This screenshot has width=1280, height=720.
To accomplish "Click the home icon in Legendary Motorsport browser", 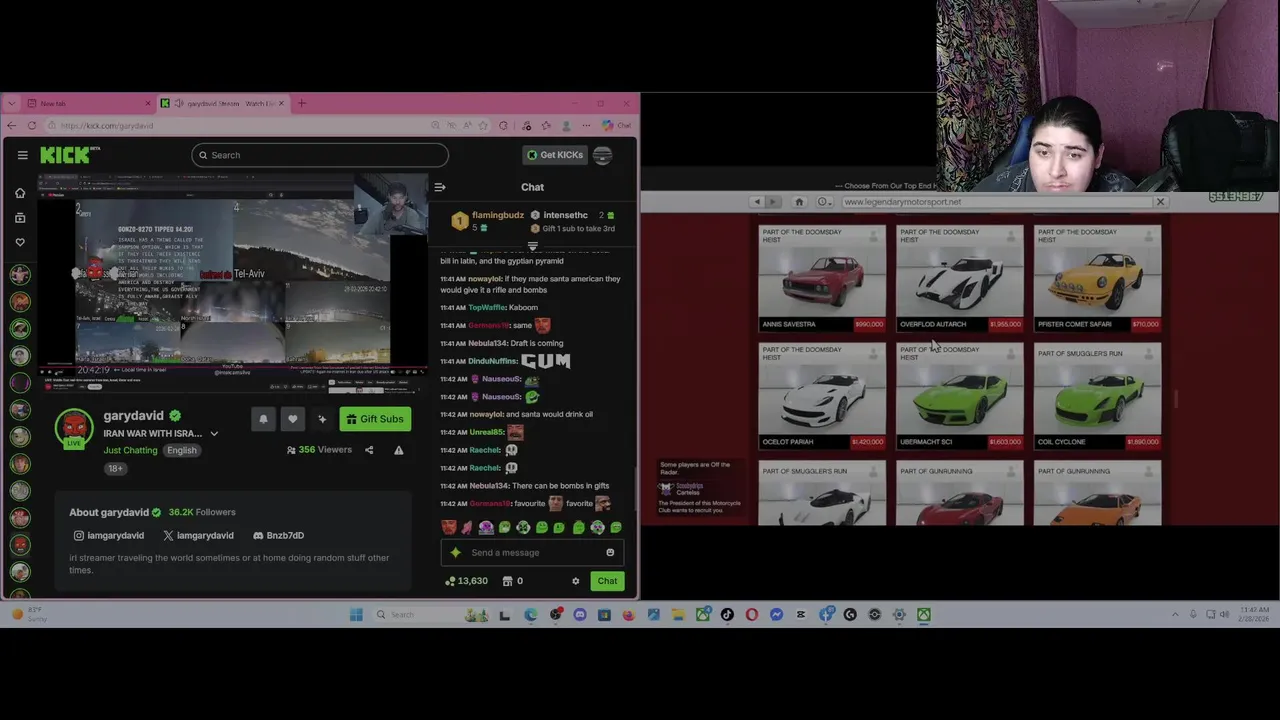I will 799,202.
